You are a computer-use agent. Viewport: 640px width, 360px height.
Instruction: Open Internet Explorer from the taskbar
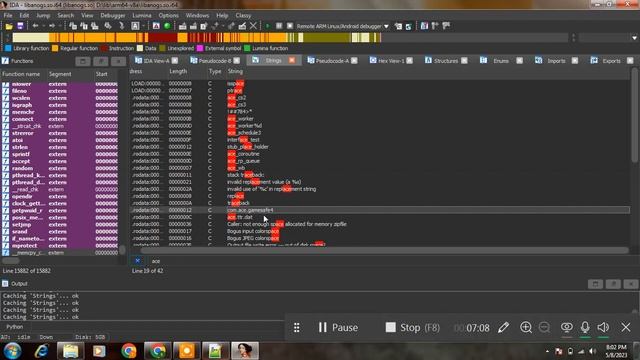click(41, 351)
